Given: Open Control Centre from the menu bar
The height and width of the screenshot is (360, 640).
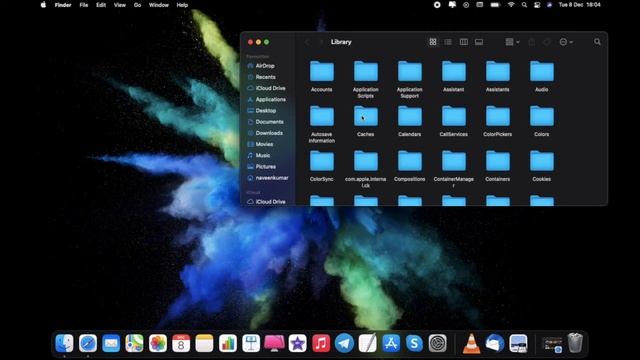Looking at the screenshot, I should 537,5.
